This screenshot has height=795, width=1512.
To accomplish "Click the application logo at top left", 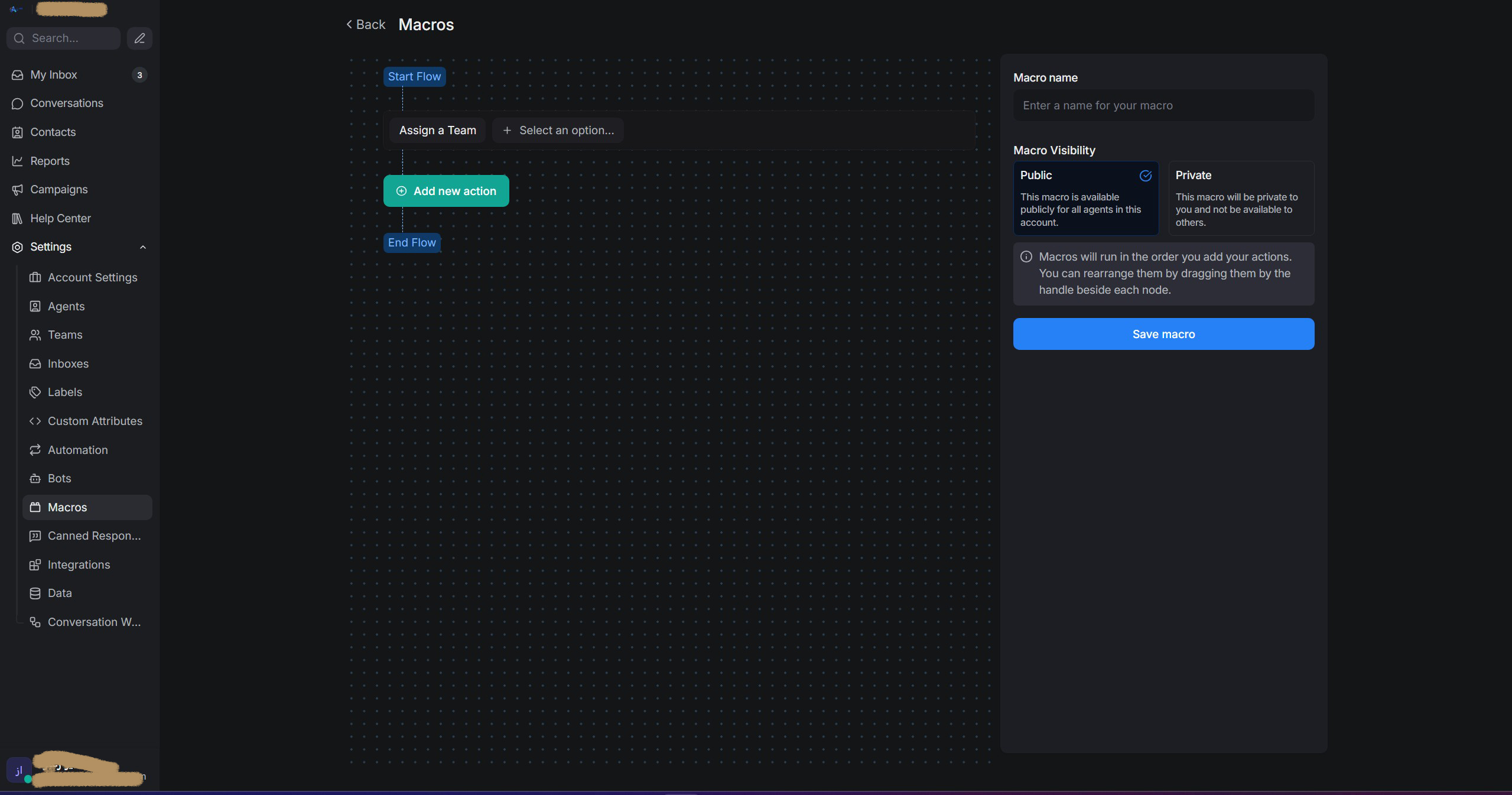I will click(x=16, y=9).
